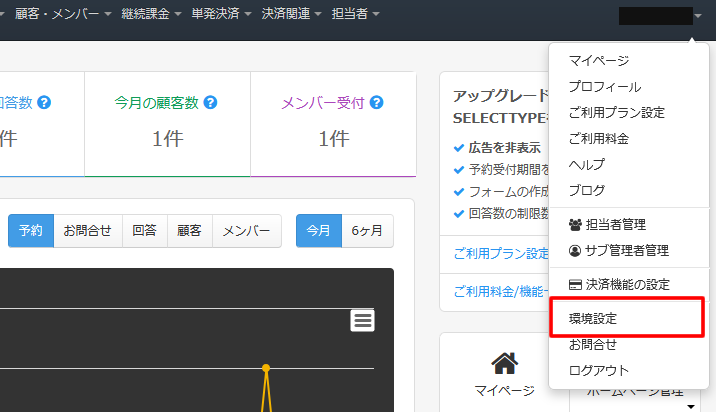Select the 予約 chart toggle

pos(30,230)
